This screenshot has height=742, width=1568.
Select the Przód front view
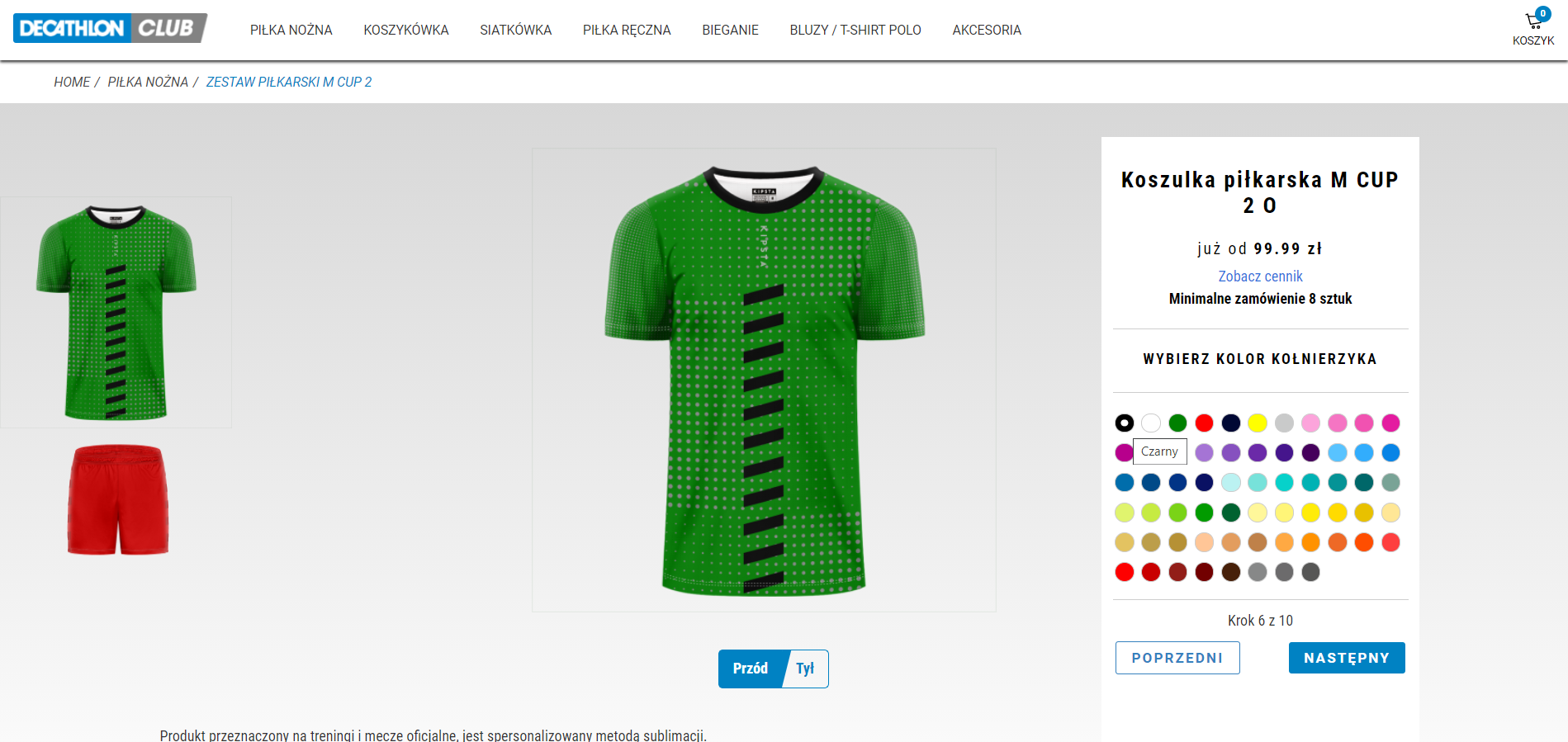pos(751,669)
